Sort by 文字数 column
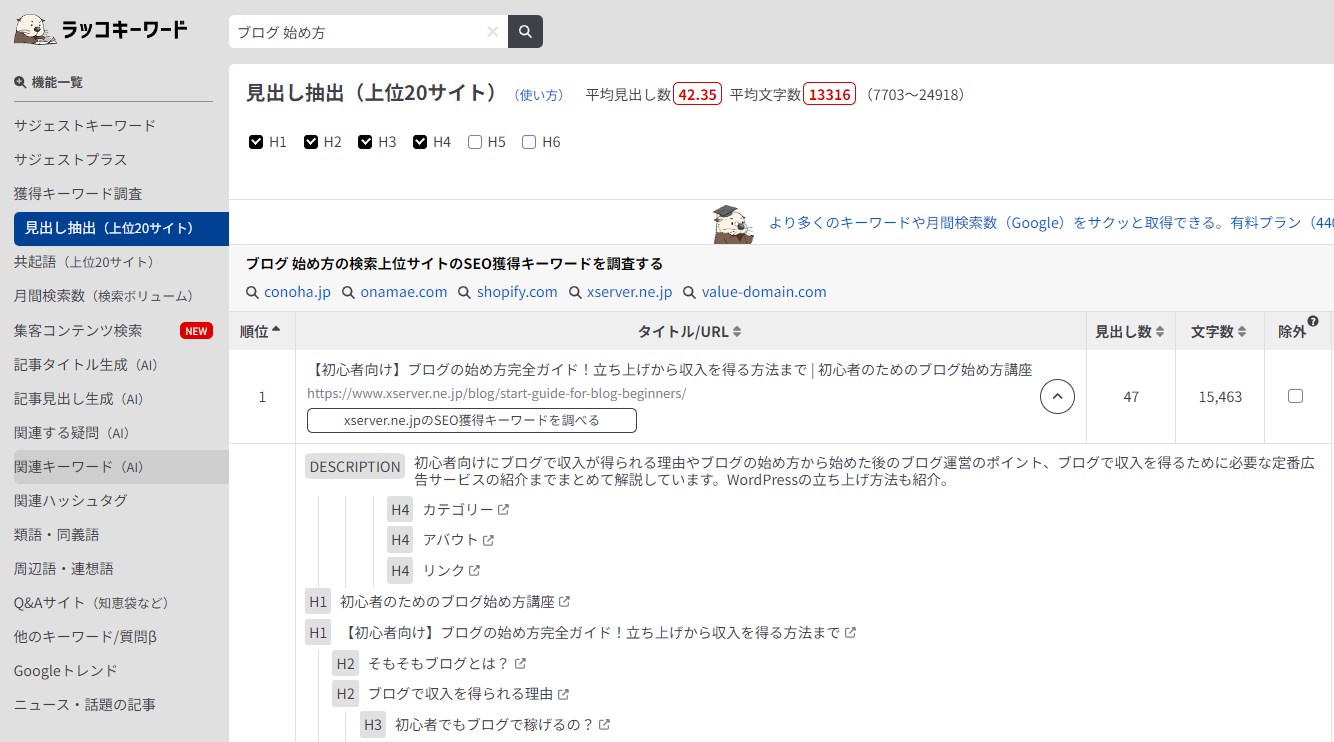This screenshot has height=742, width=1334. coord(1219,331)
